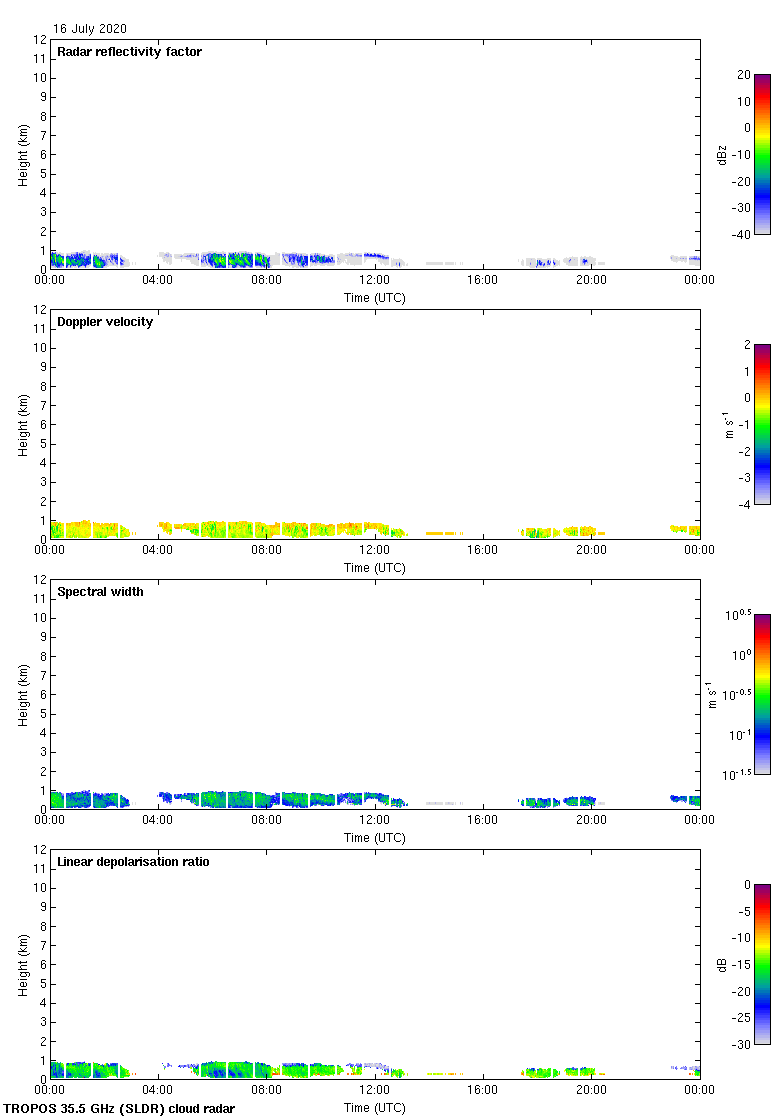Click the depolarisation ratio dB color bar
The width and height of the screenshot is (780, 1120).
(x=761, y=964)
